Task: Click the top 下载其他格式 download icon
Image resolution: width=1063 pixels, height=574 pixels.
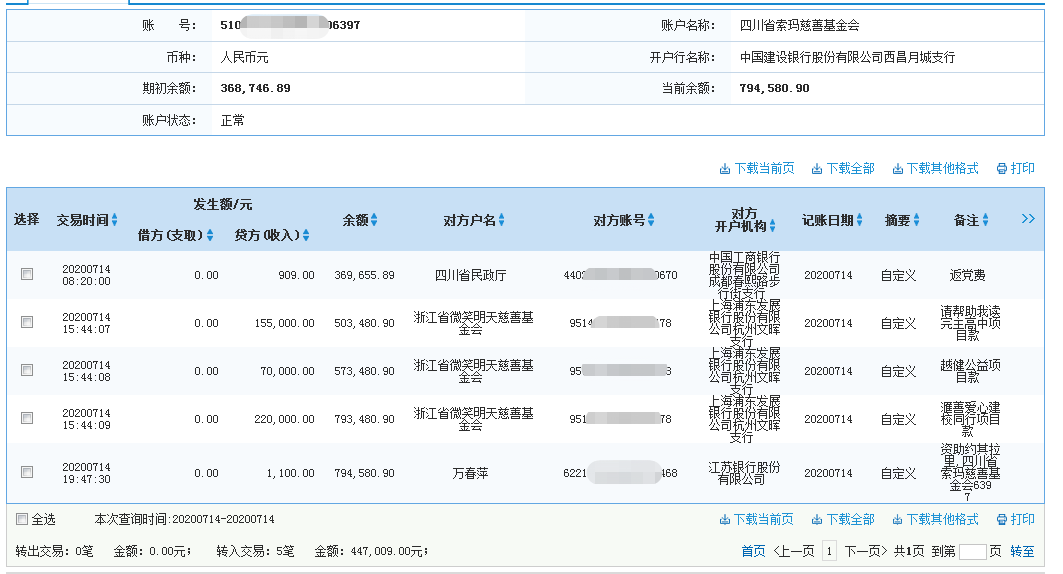Action: click(x=898, y=169)
